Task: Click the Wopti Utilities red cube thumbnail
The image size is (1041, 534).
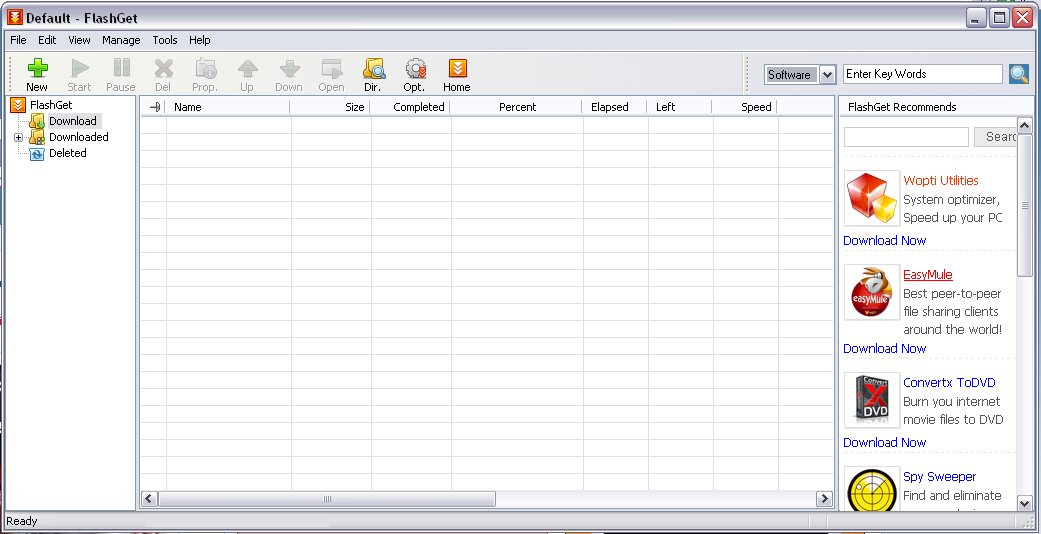Action: click(872, 198)
